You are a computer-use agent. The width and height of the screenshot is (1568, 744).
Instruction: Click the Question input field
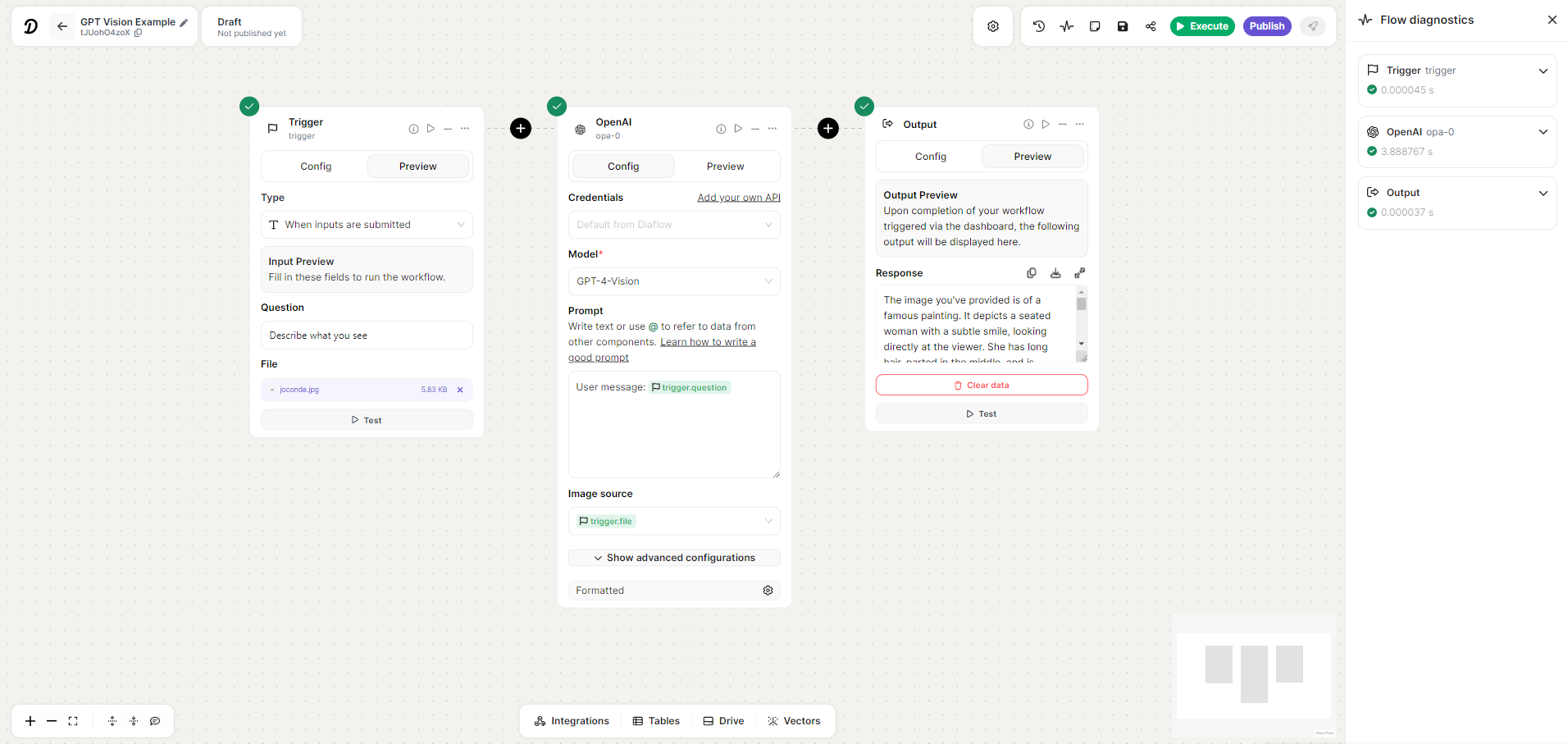click(367, 335)
